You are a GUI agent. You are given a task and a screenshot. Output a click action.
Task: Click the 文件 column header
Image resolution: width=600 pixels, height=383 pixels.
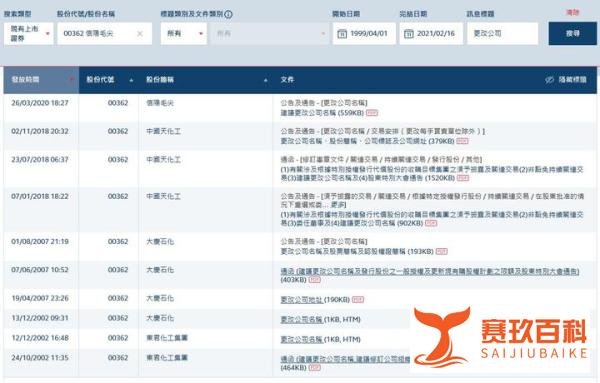(x=287, y=80)
